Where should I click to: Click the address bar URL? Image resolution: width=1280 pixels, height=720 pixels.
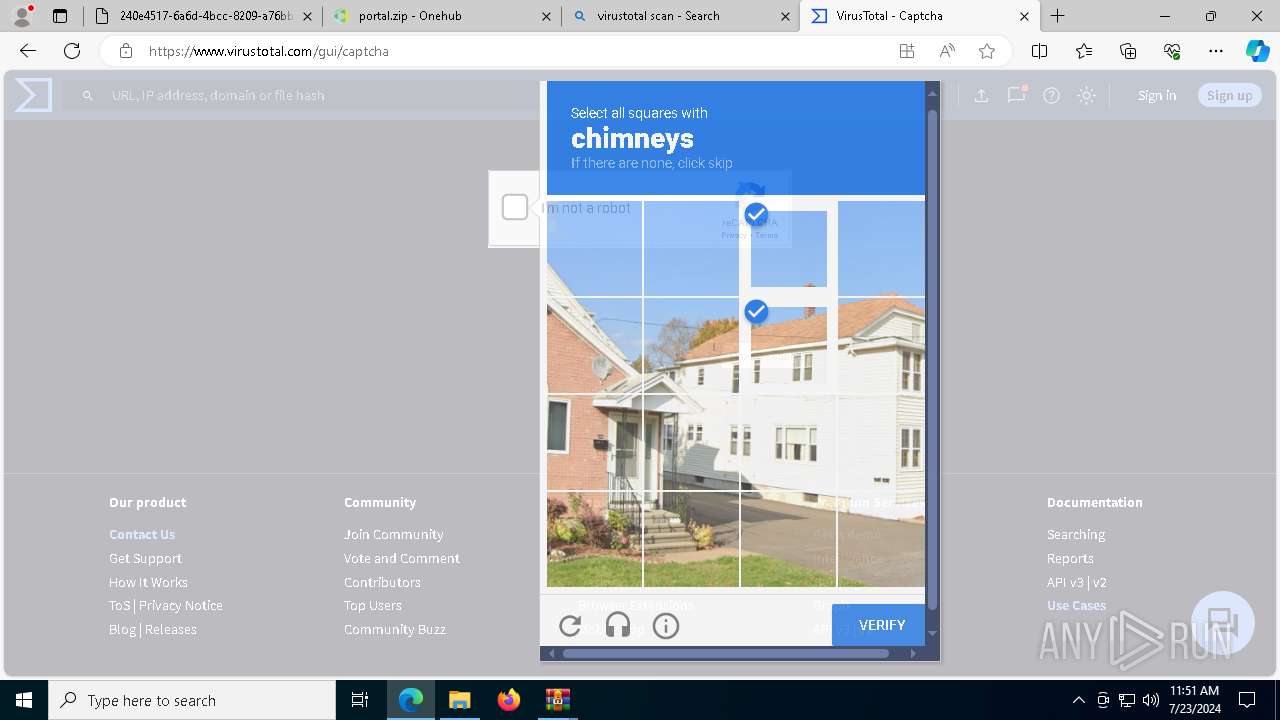(x=269, y=51)
